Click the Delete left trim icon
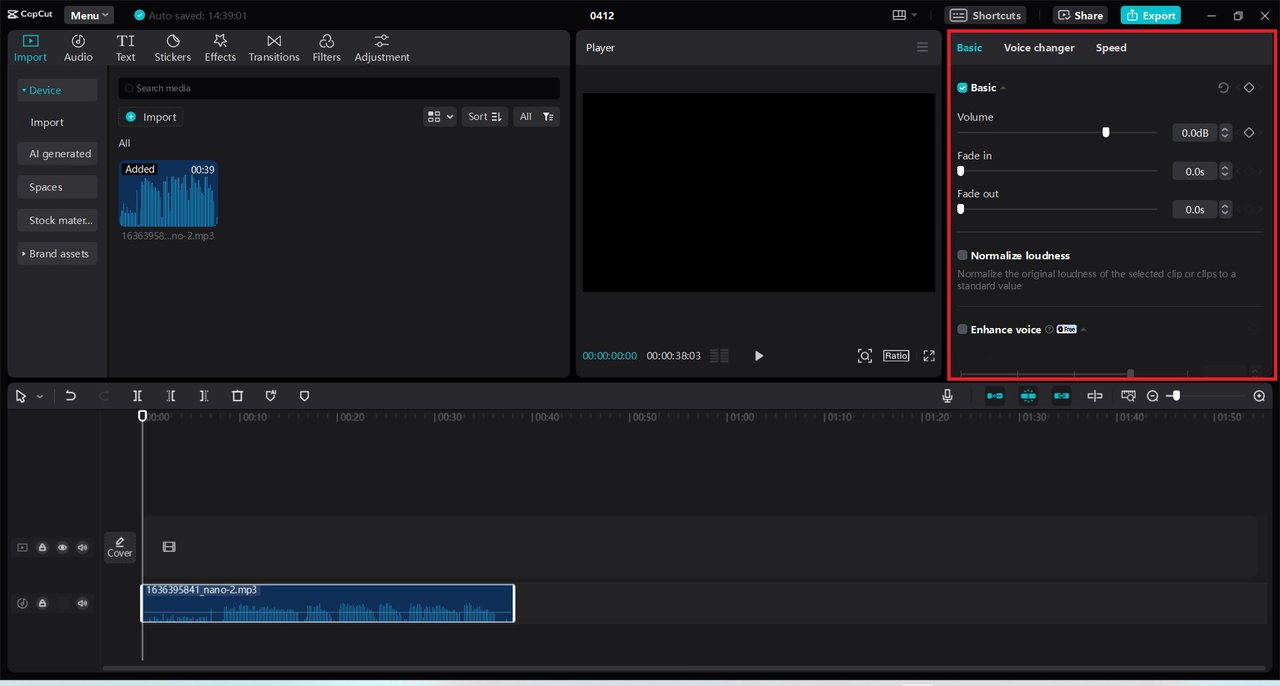Screen dimensions: 1280x686 (171, 396)
